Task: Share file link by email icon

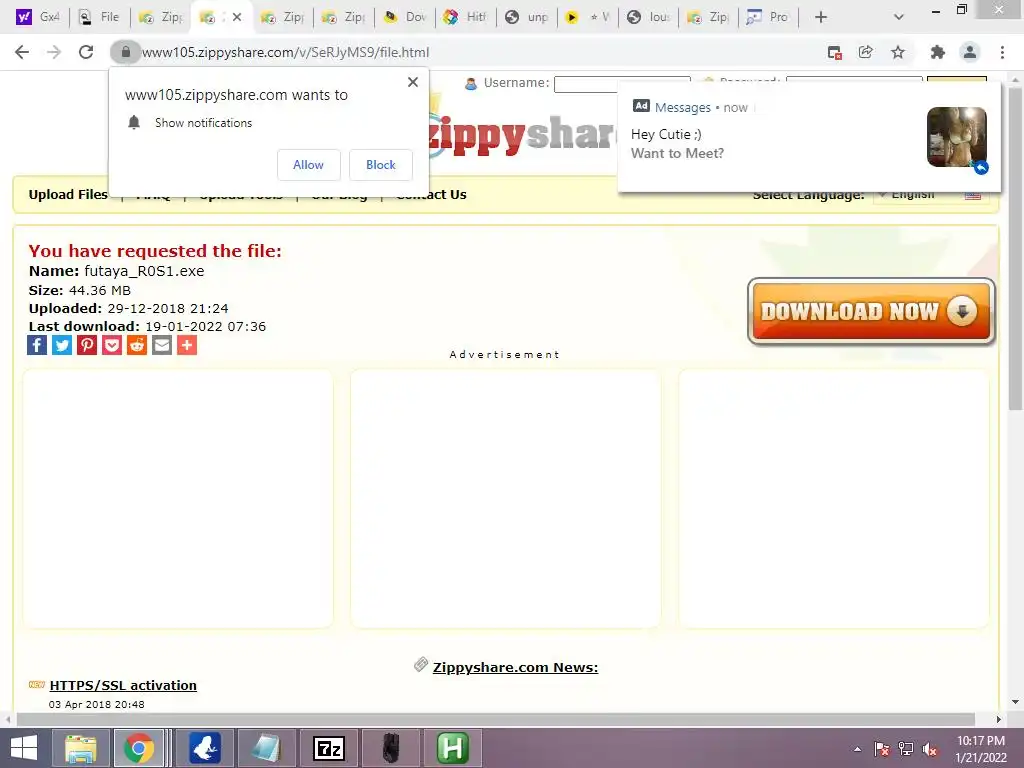Action: click(162, 345)
